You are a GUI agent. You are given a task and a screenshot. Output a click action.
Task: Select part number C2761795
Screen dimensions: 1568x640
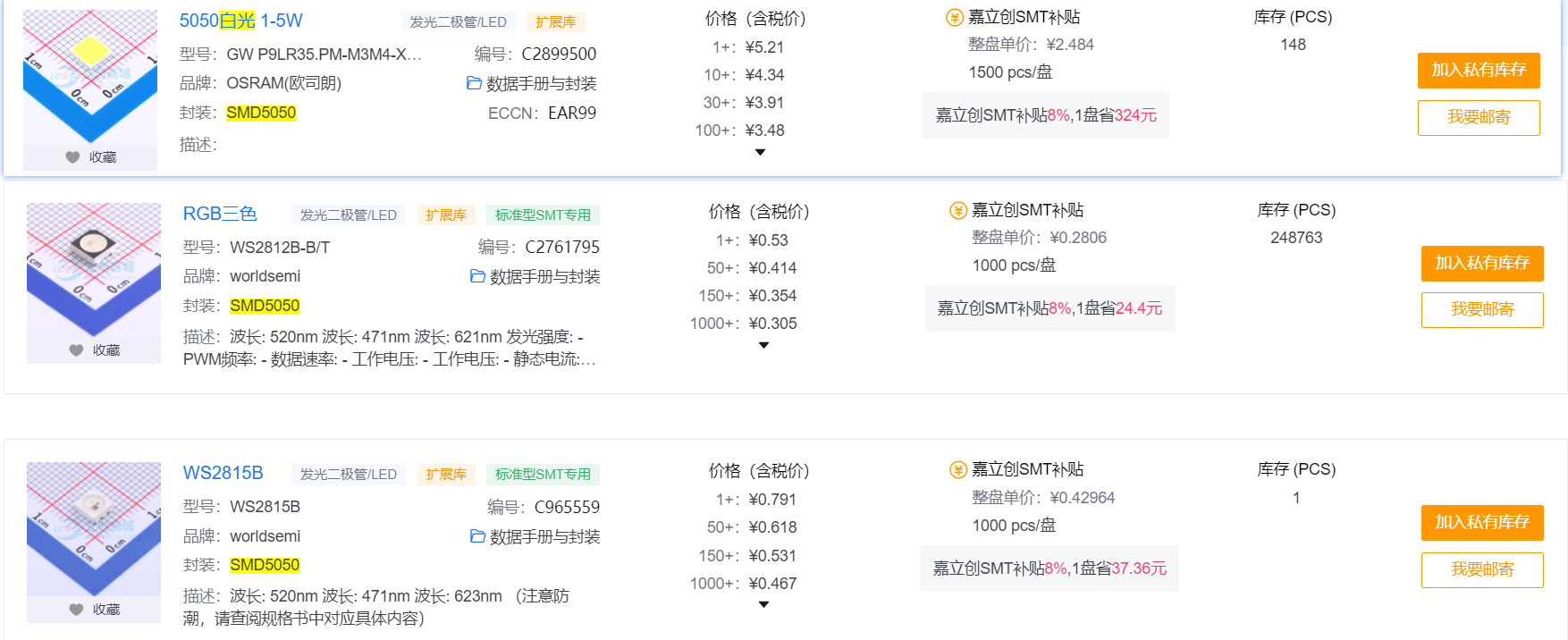tap(562, 248)
